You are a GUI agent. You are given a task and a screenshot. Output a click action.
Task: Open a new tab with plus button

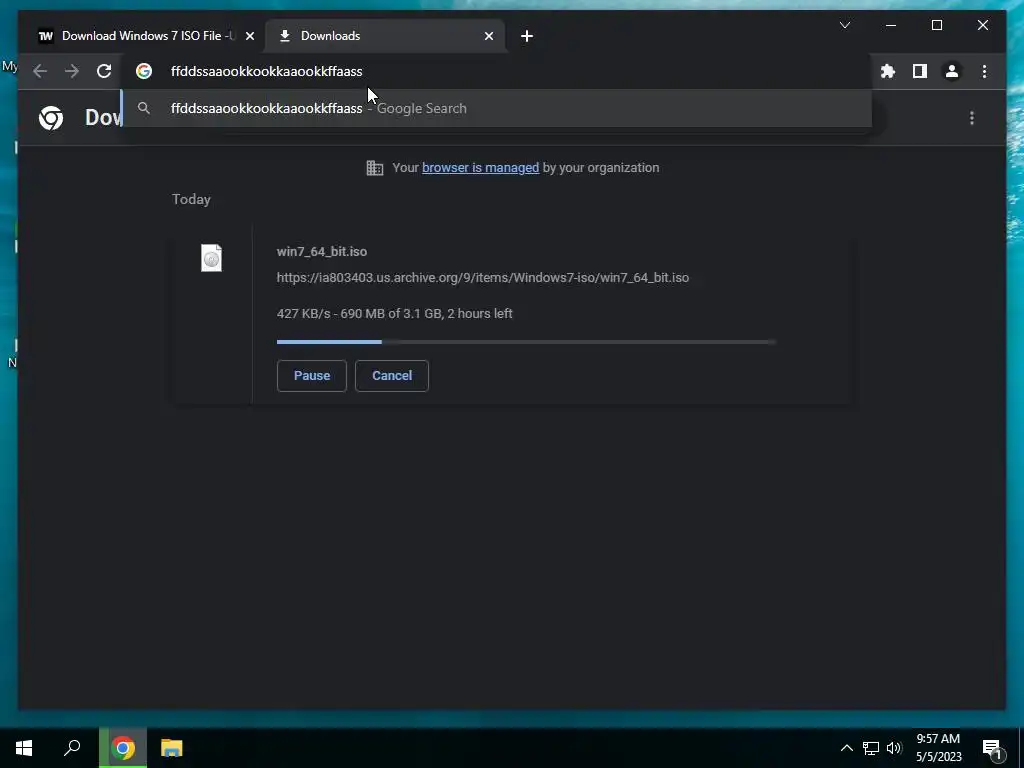coord(527,36)
